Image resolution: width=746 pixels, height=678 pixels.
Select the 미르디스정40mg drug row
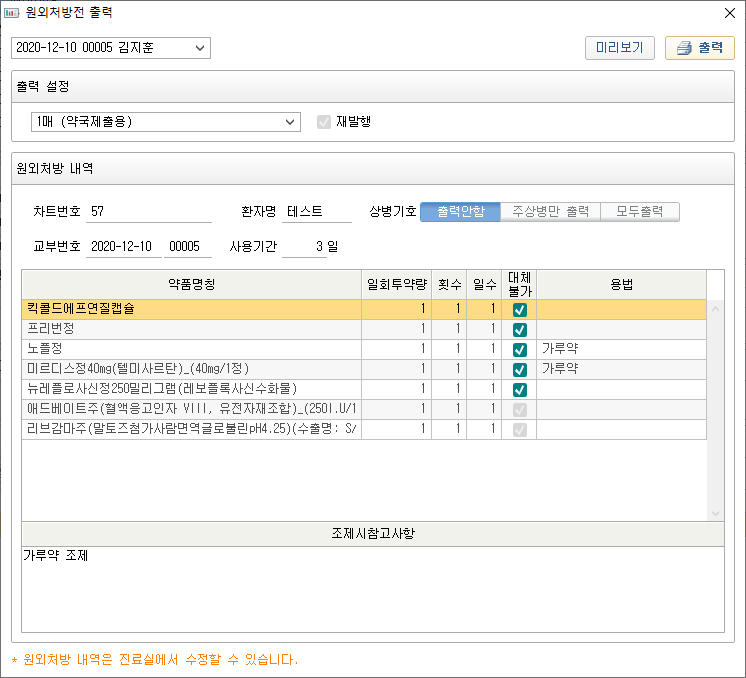(190, 369)
